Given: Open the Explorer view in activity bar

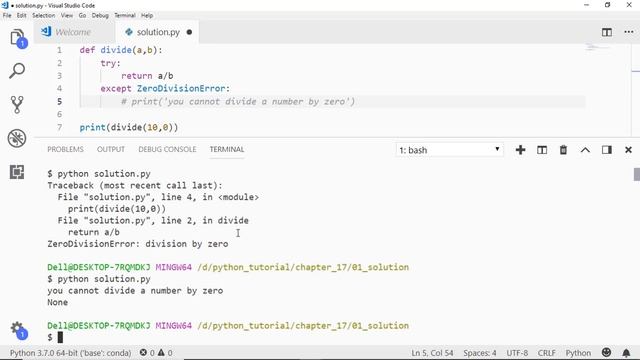Looking at the screenshot, I should pos(17,38).
